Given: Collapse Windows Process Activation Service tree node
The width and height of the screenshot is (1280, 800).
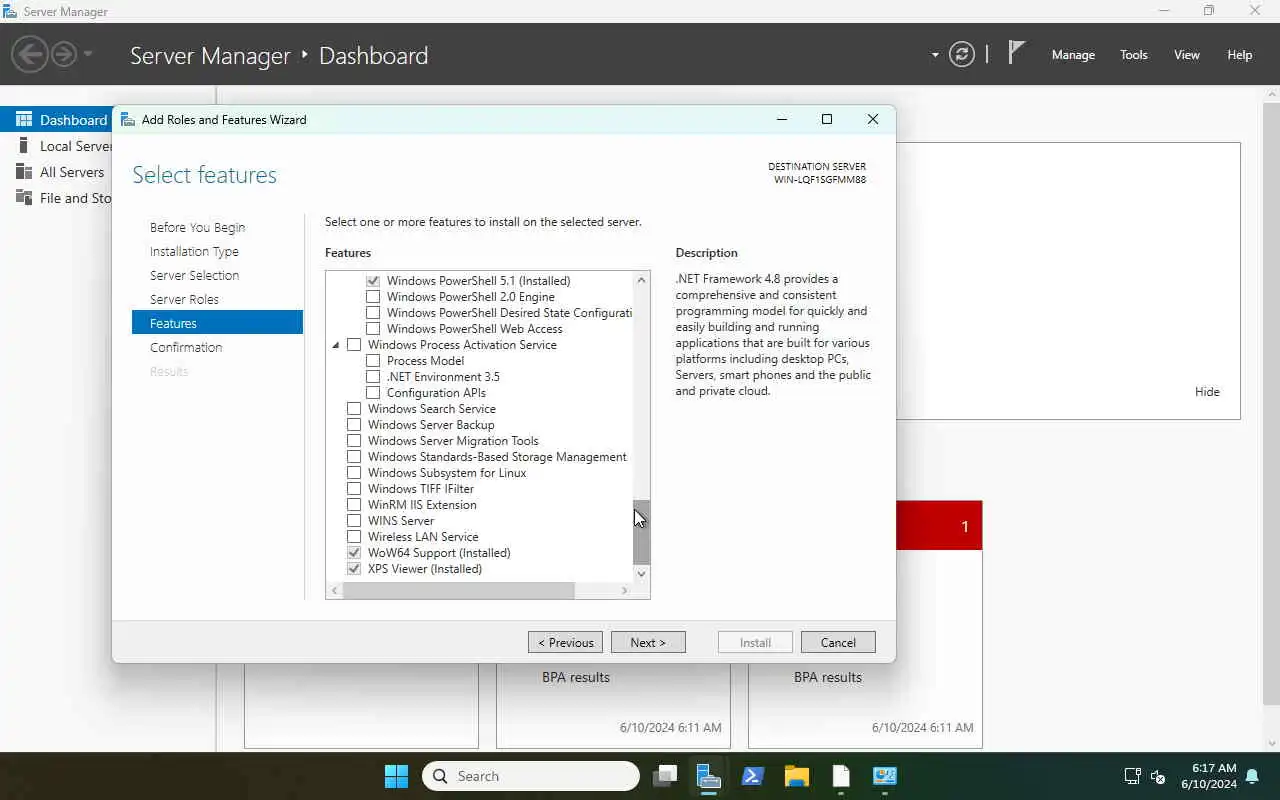Looking at the screenshot, I should click(336, 345).
